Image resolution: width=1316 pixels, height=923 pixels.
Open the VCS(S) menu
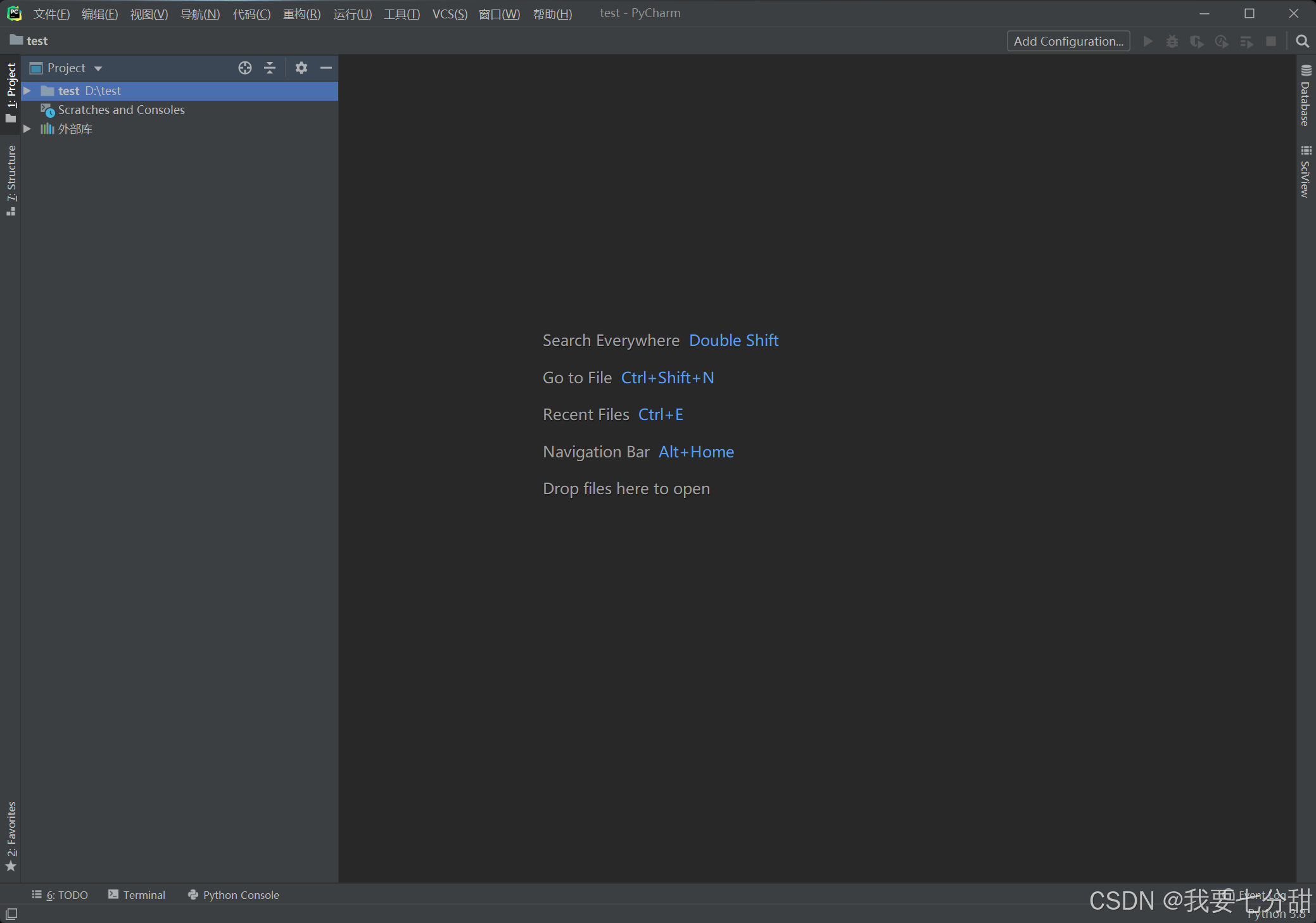tap(449, 13)
